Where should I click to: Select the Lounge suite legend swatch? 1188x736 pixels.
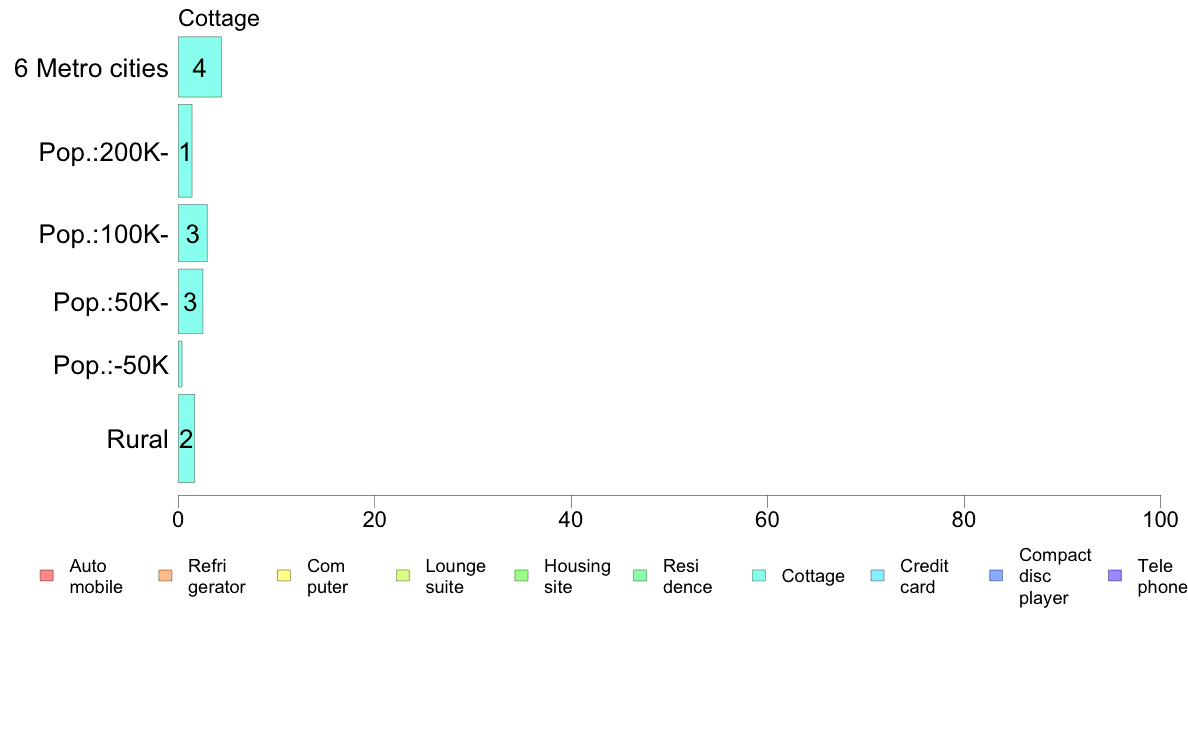403,576
